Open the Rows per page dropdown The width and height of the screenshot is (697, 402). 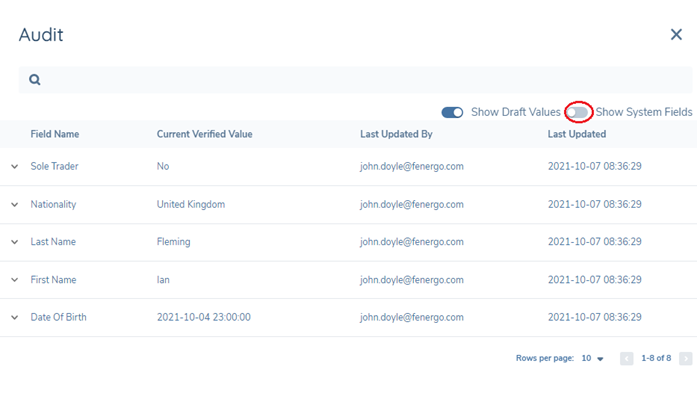[594, 358]
